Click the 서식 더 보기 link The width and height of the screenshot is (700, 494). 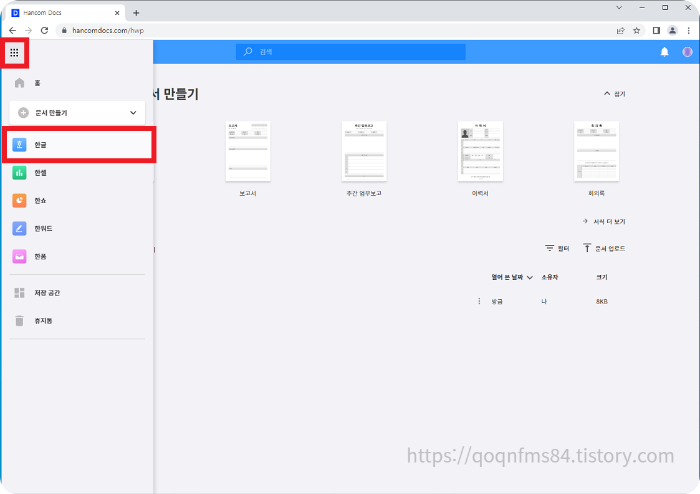(604, 221)
